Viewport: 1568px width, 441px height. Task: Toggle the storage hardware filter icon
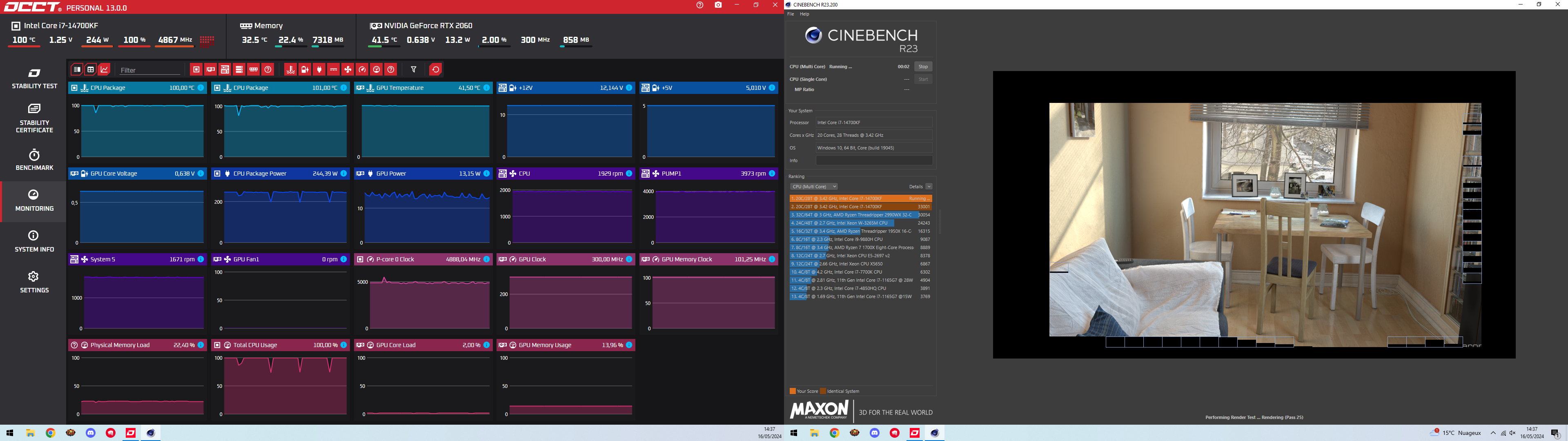point(239,69)
